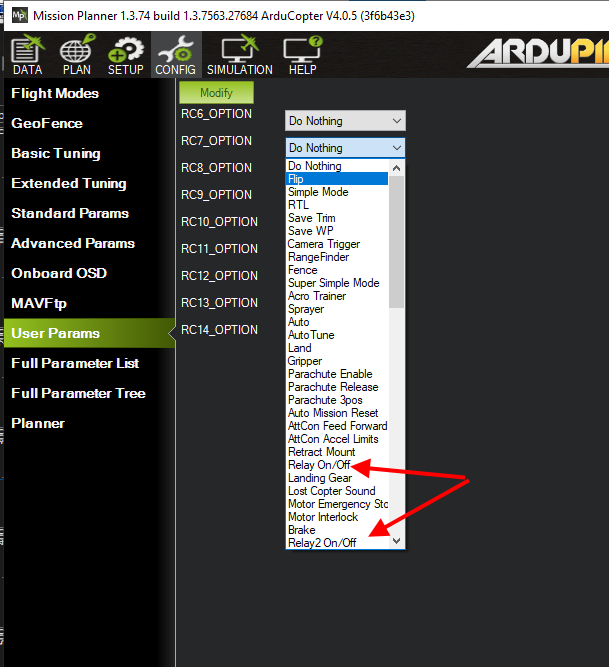Pick Camera Trigger from the list
The height and width of the screenshot is (667, 609).
click(324, 244)
